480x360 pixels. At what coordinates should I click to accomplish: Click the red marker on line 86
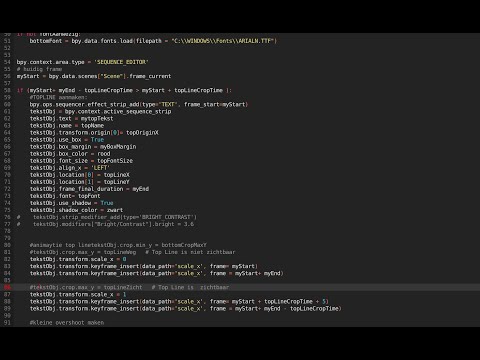click(x=7, y=287)
